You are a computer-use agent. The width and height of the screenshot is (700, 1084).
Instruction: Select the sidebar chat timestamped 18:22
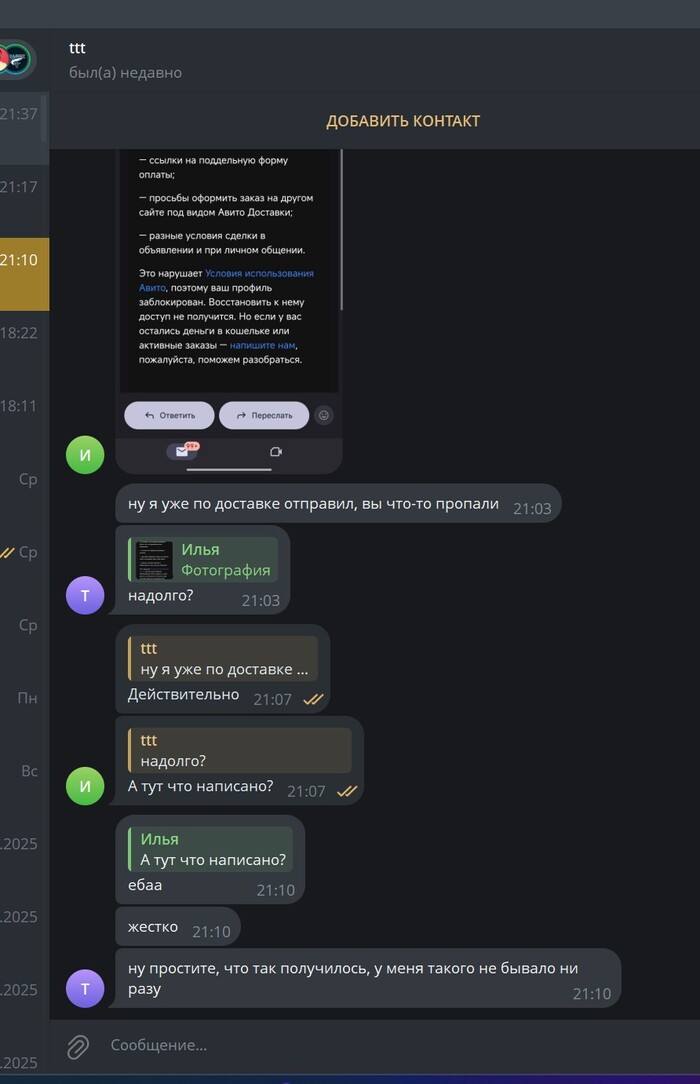[24, 333]
